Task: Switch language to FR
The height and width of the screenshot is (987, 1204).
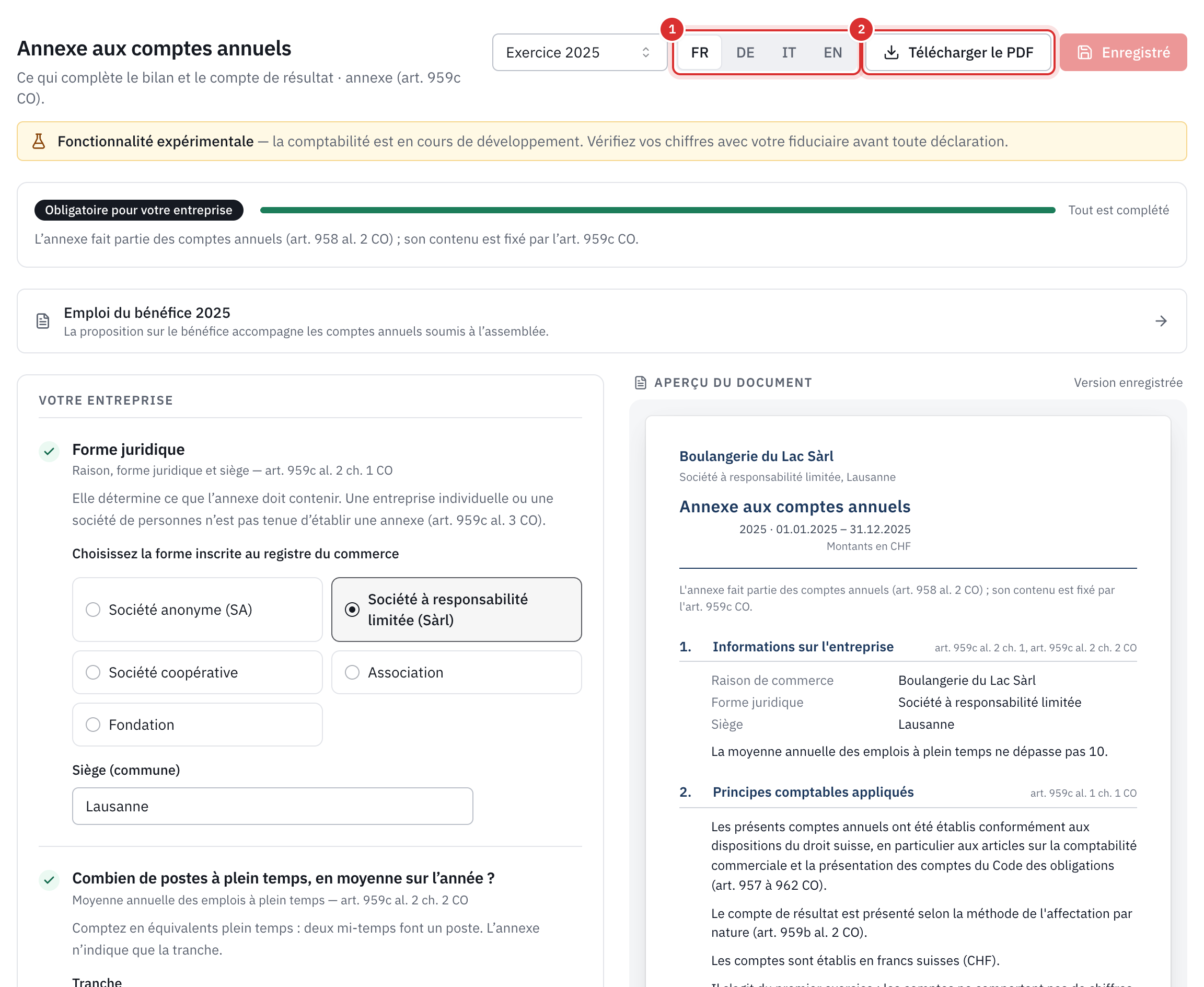Action: [x=699, y=52]
